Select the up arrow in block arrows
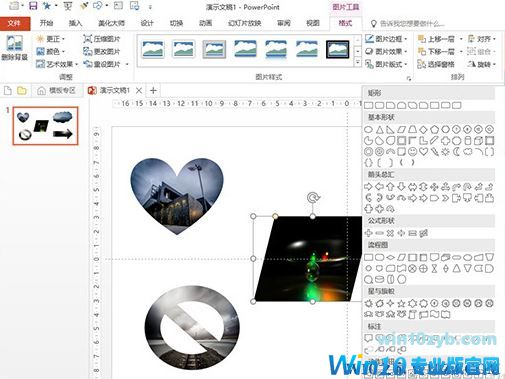The height and width of the screenshot is (379, 505). pyautogui.click(x=390, y=187)
